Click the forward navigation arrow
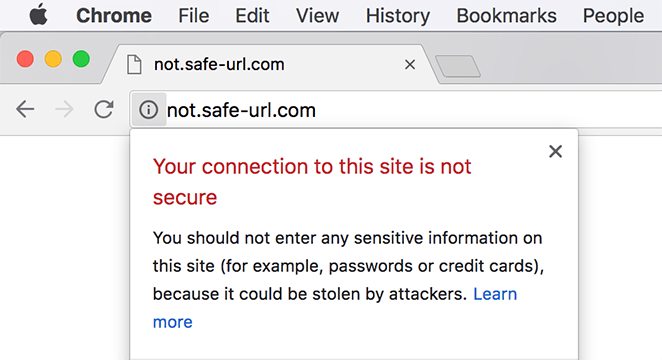662x360 pixels. click(x=64, y=109)
